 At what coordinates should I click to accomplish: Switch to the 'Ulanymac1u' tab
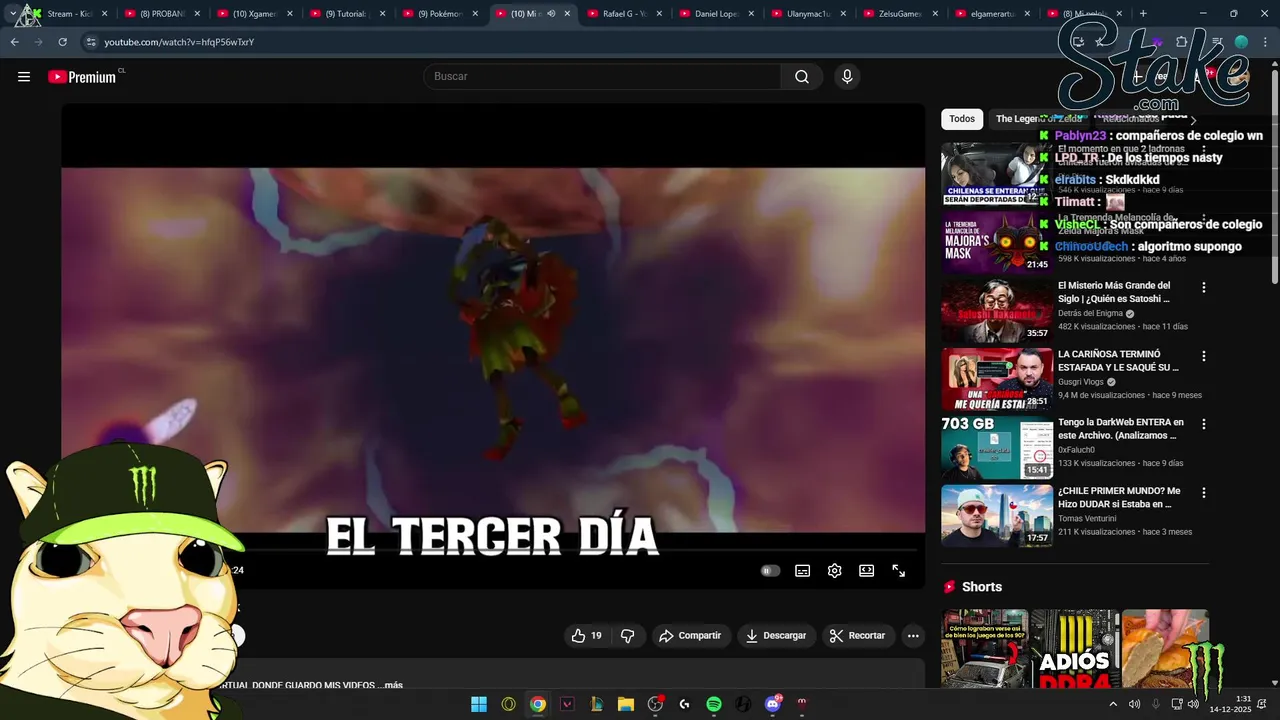(x=808, y=14)
